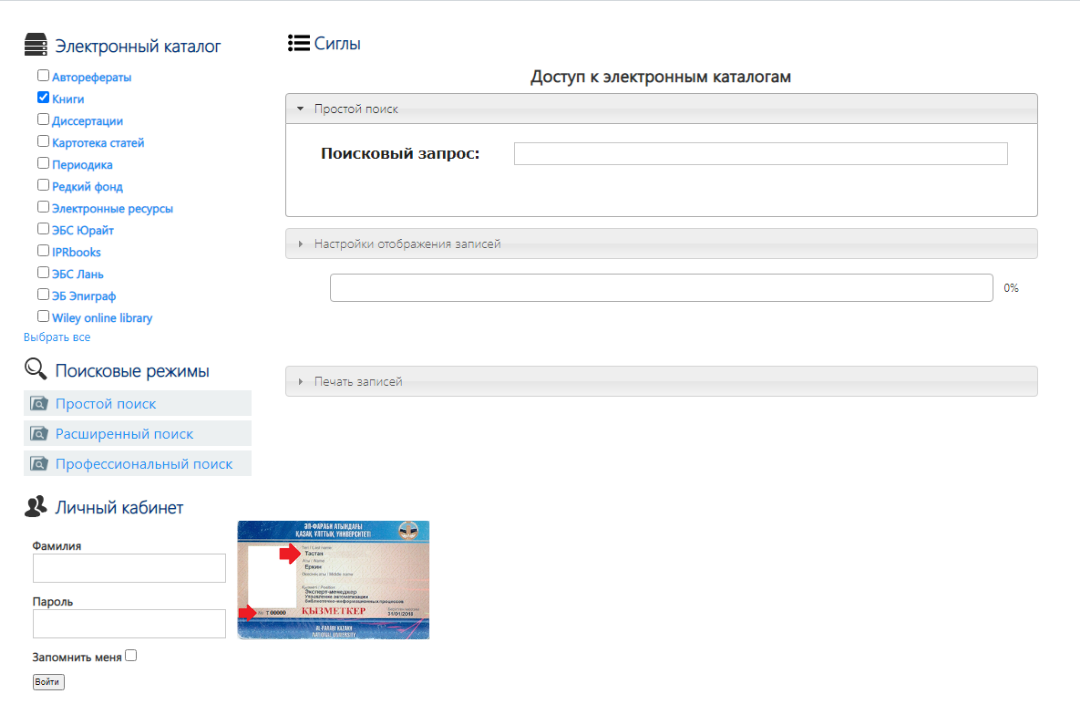Click the search progress bar
This screenshot has width=1080, height=722.
pos(661,288)
